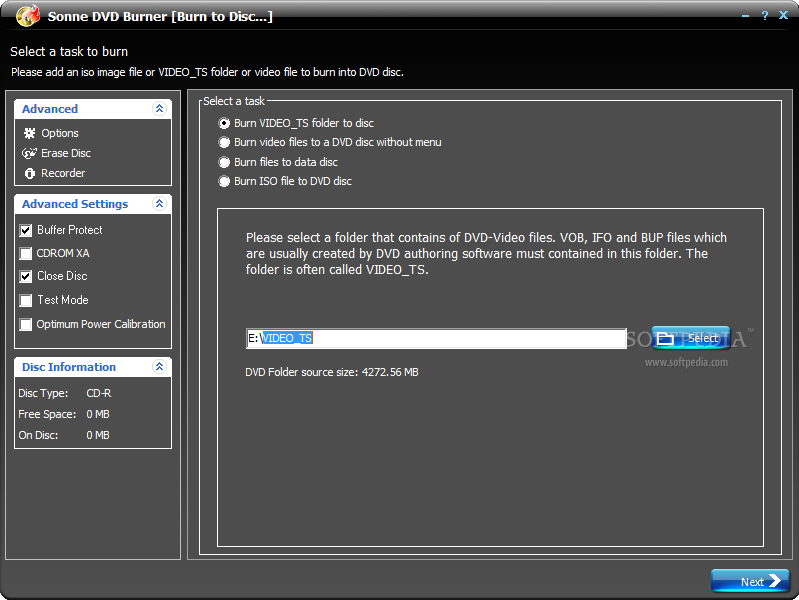Choose Burn files to data disc
The height and width of the screenshot is (600, 799).
coord(224,162)
